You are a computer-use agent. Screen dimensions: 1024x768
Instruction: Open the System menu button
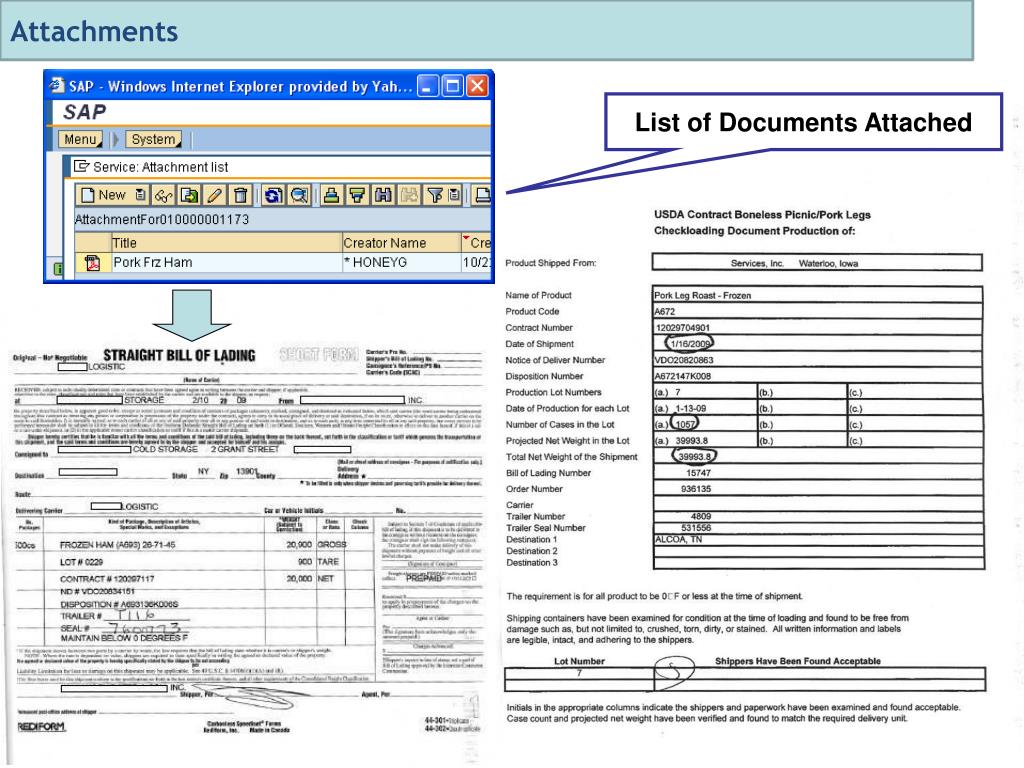tap(153, 139)
